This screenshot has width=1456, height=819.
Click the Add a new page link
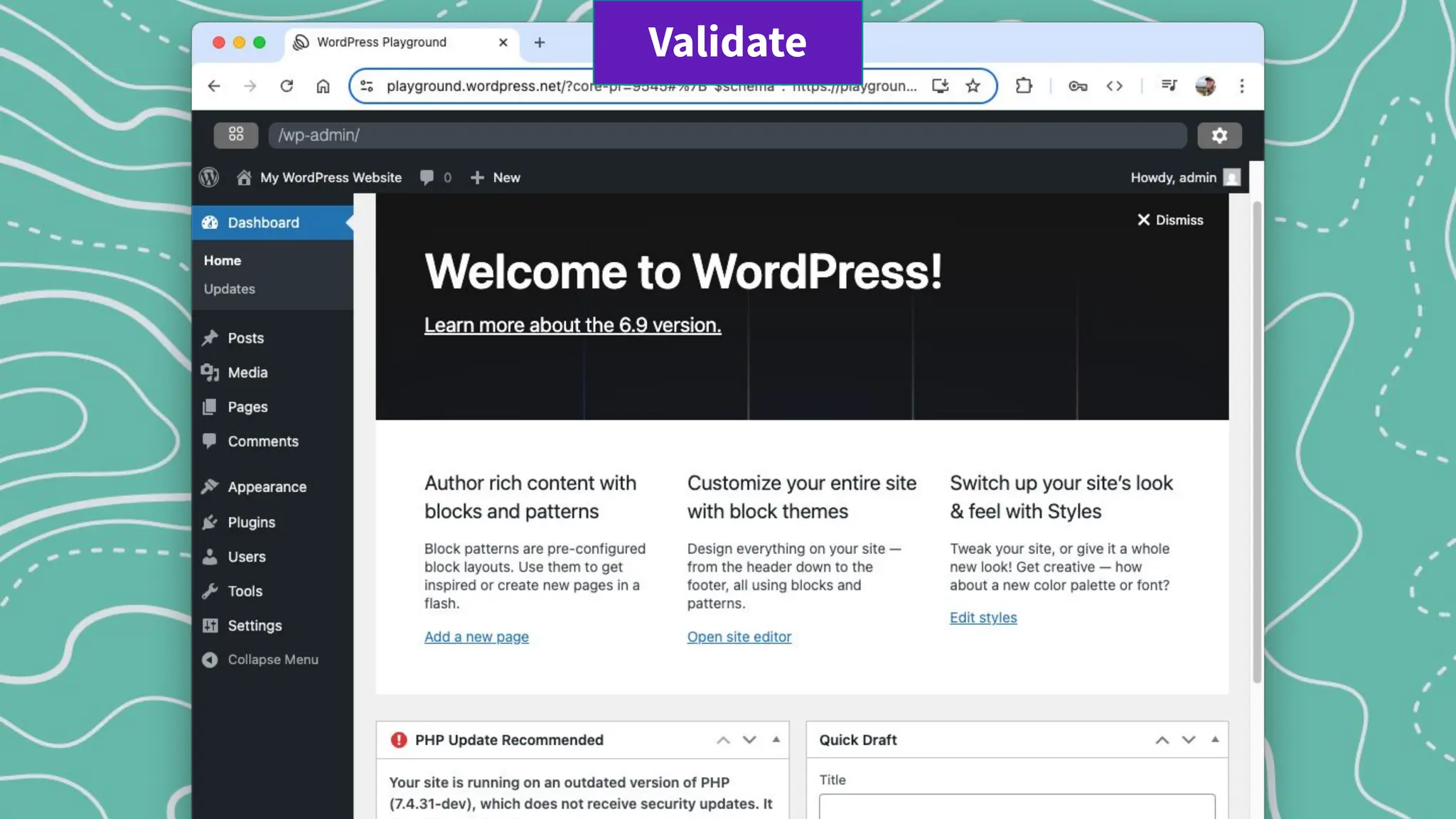click(476, 637)
